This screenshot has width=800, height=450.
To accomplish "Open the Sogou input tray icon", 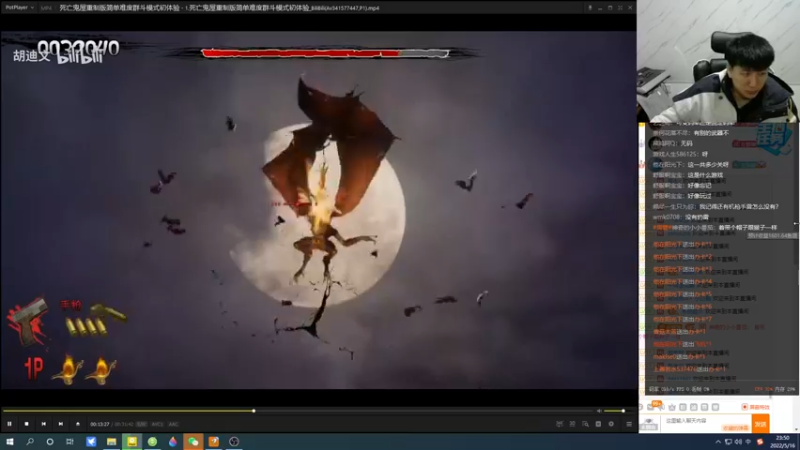I will (760, 442).
